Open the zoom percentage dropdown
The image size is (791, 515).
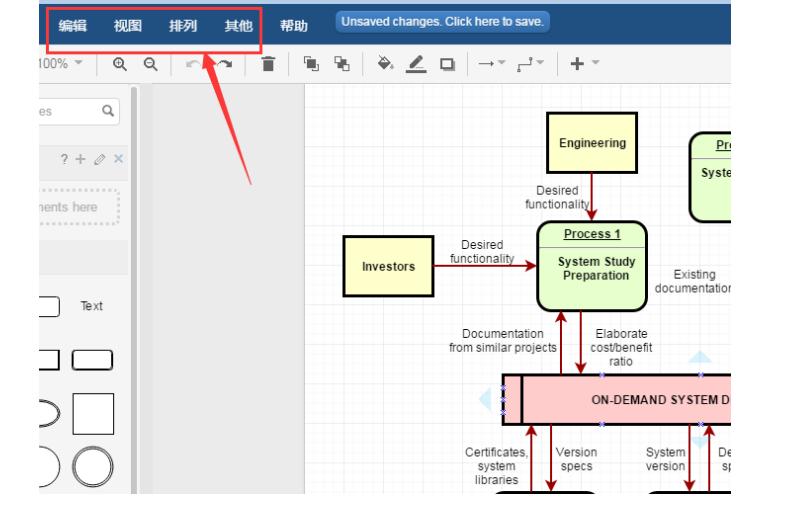(x=61, y=64)
